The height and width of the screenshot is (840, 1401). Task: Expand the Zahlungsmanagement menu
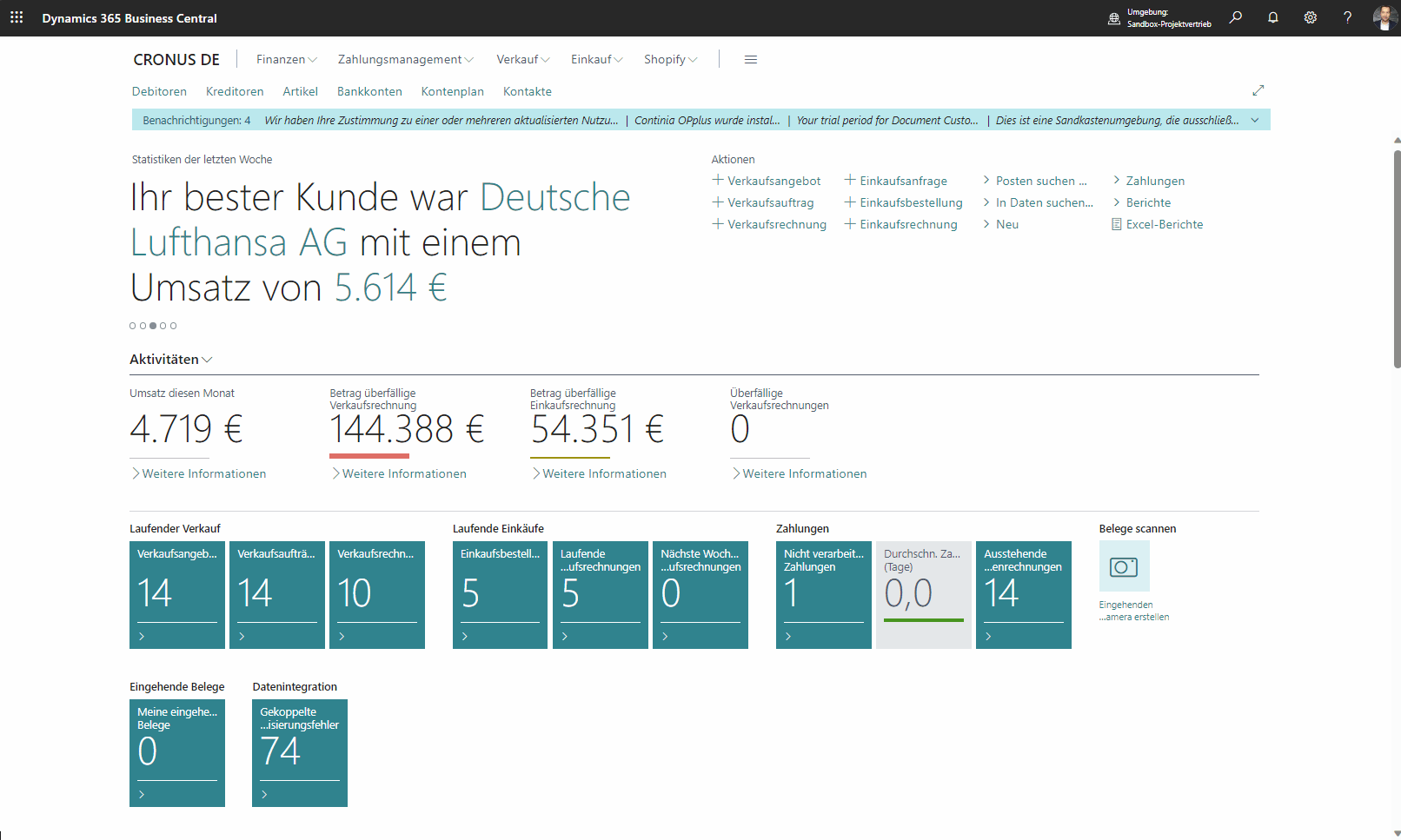406,59
